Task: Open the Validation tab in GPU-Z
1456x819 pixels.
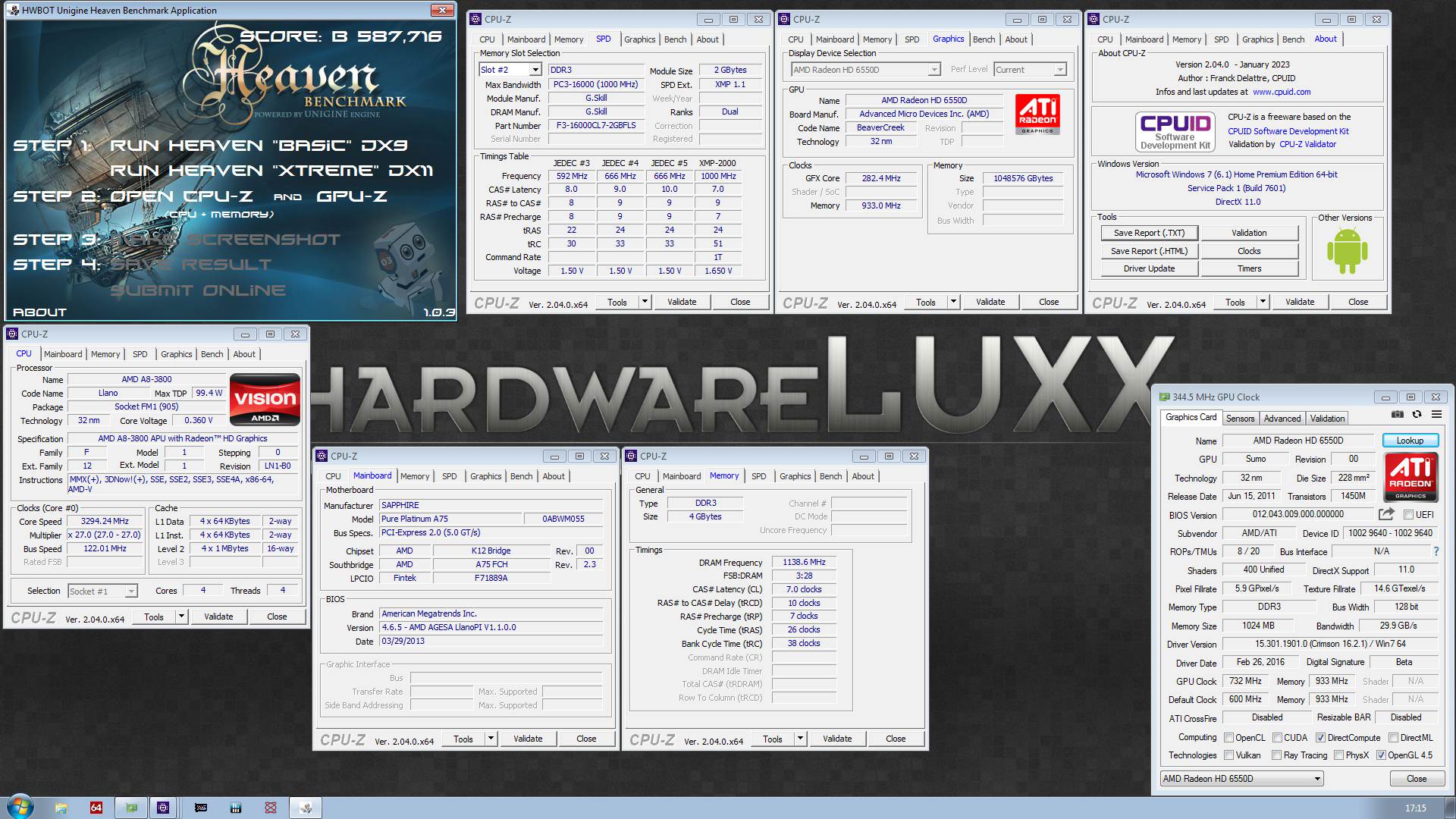Action: [1327, 418]
